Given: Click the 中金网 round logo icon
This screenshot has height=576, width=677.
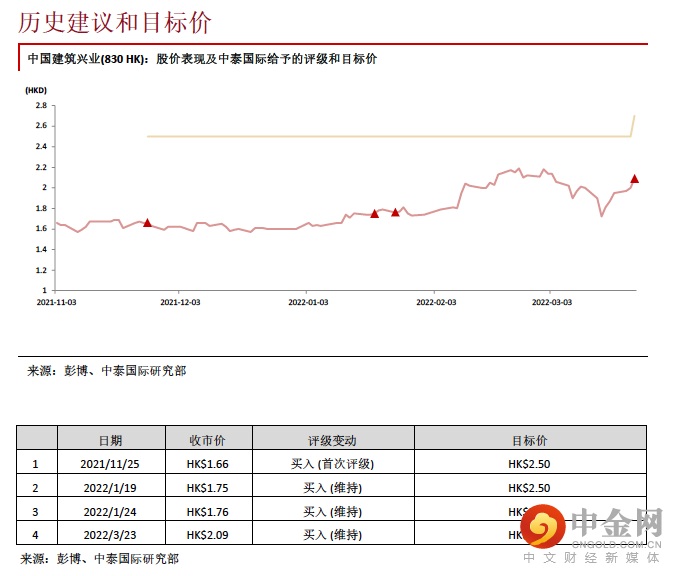Looking at the screenshot, I should [543, 526].
